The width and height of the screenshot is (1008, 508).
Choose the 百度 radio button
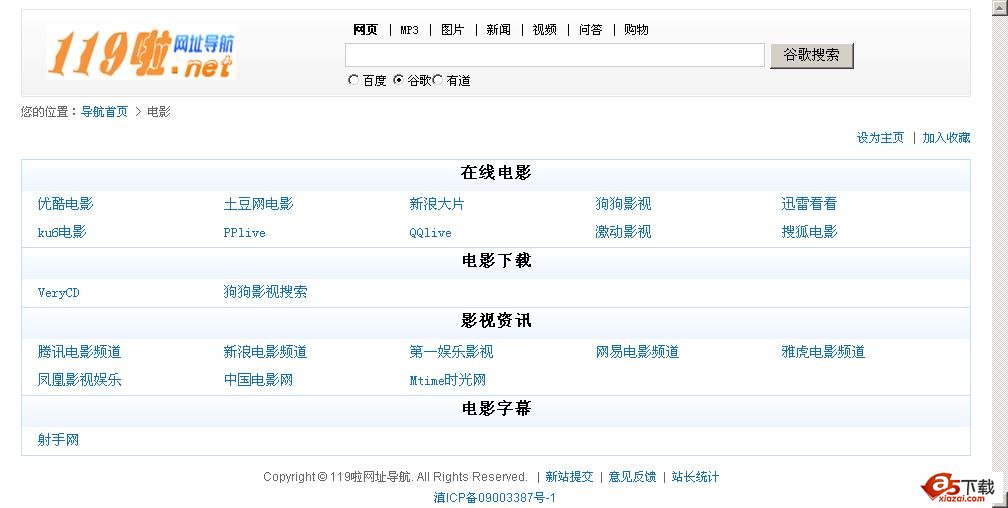coord(353,80)
